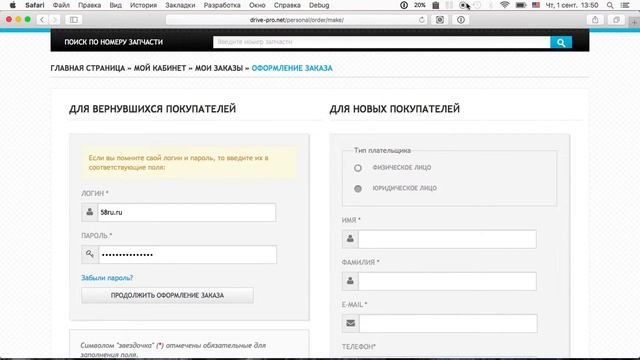Open the История menu
The image size is (640, 360).
(x=143, y=5)
